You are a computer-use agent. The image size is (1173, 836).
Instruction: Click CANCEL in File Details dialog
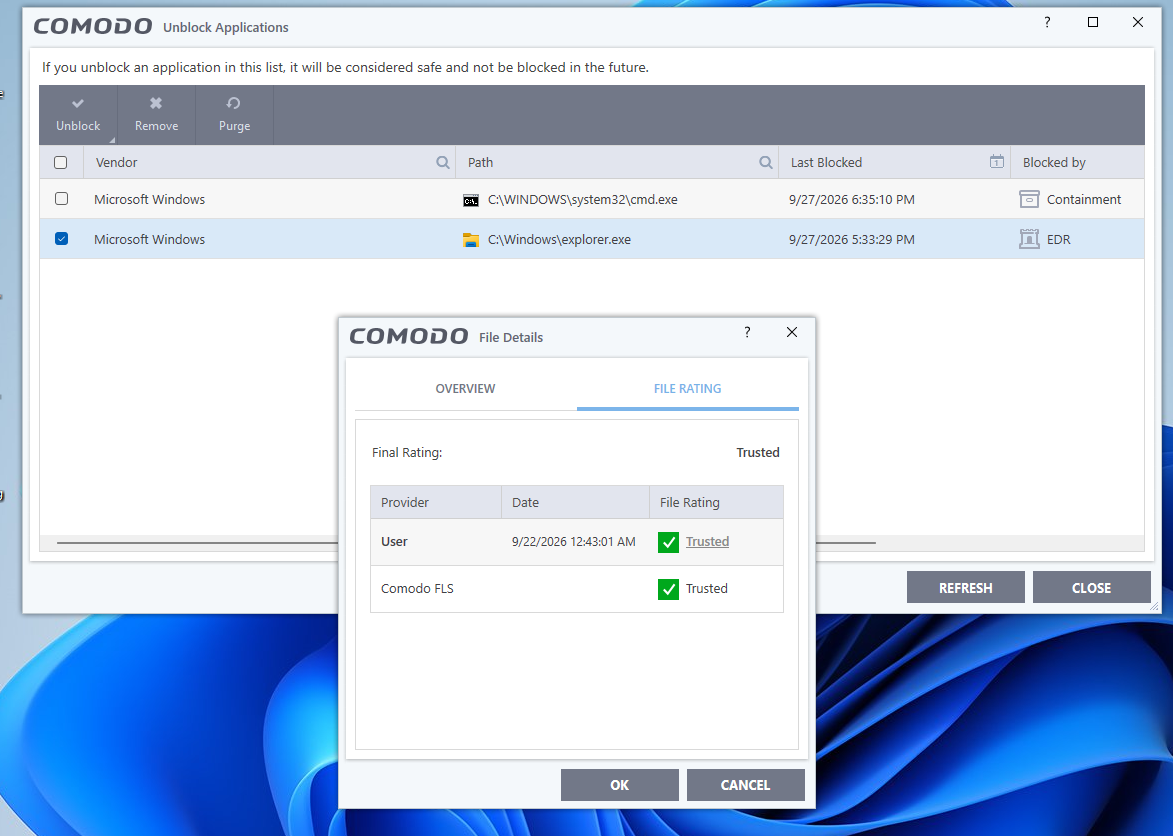745,785
